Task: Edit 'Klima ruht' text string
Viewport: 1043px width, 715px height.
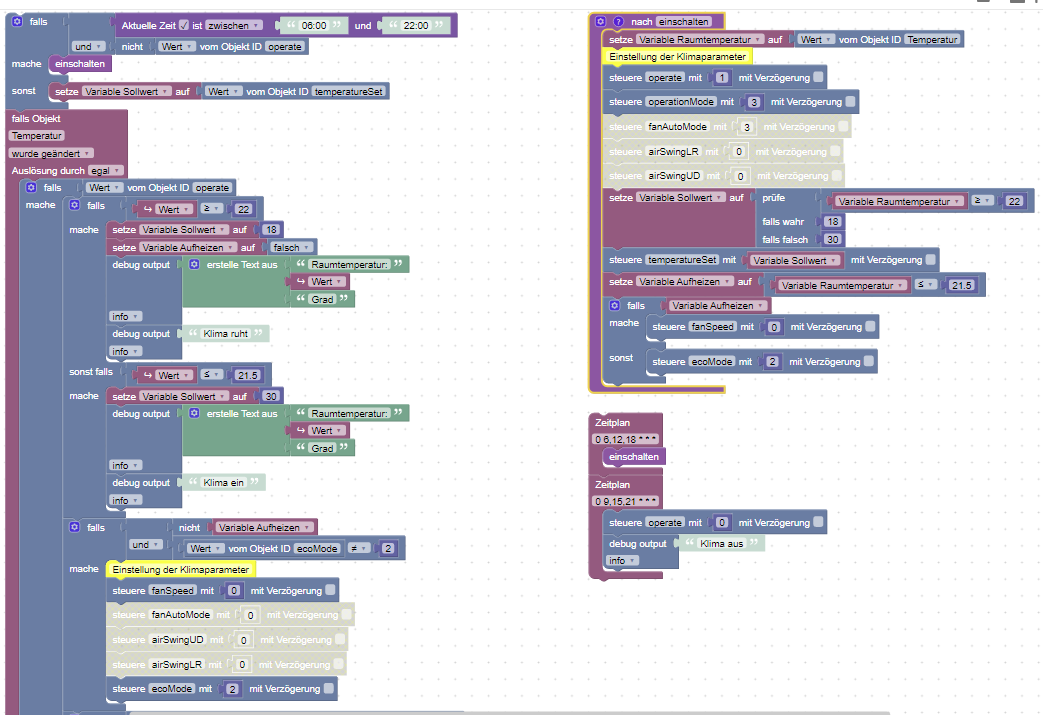Action: coord(225,333)
